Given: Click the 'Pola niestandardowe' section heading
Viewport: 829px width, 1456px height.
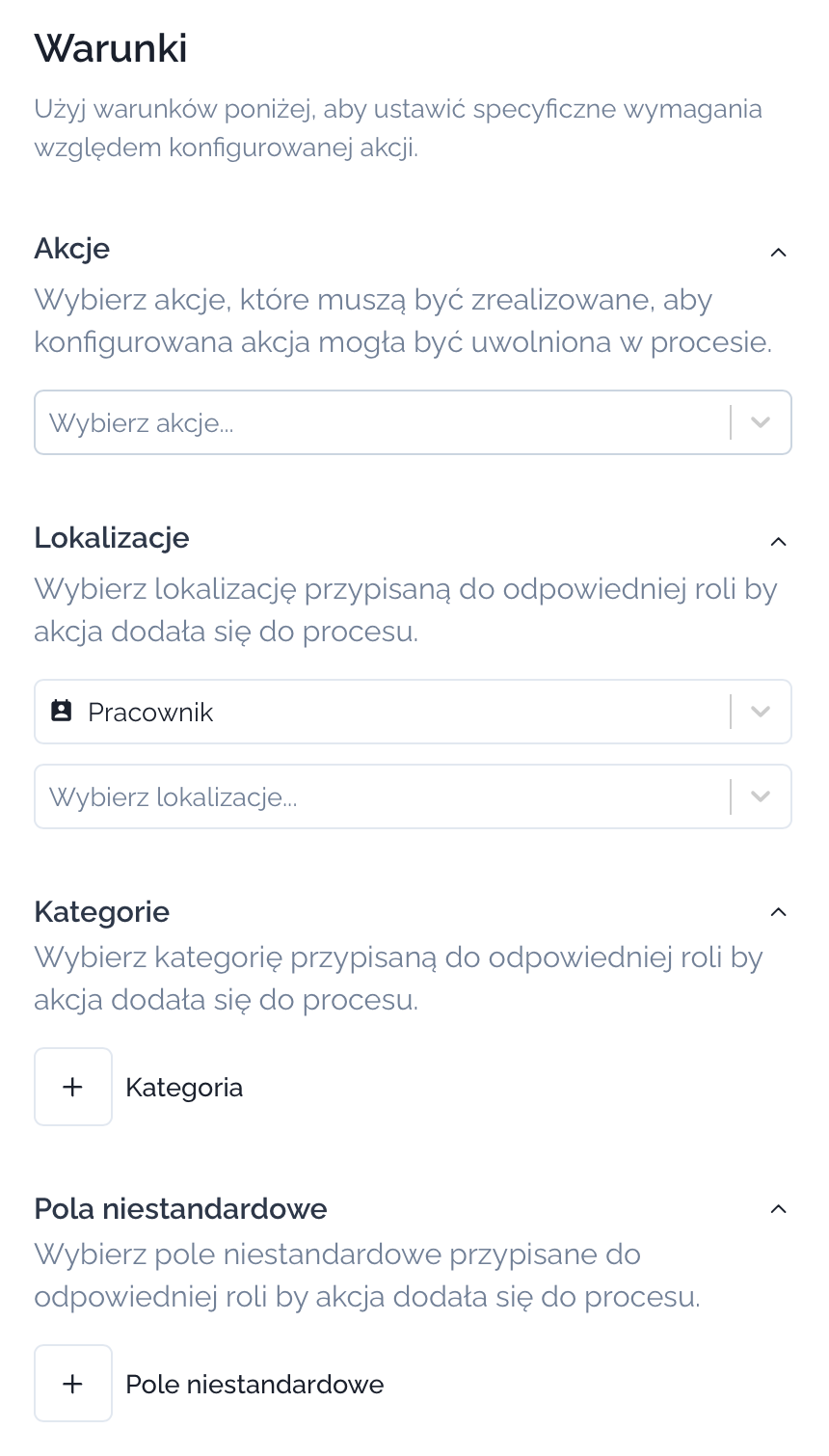Looking at the screenshot, I should [x=181, y=1209].
